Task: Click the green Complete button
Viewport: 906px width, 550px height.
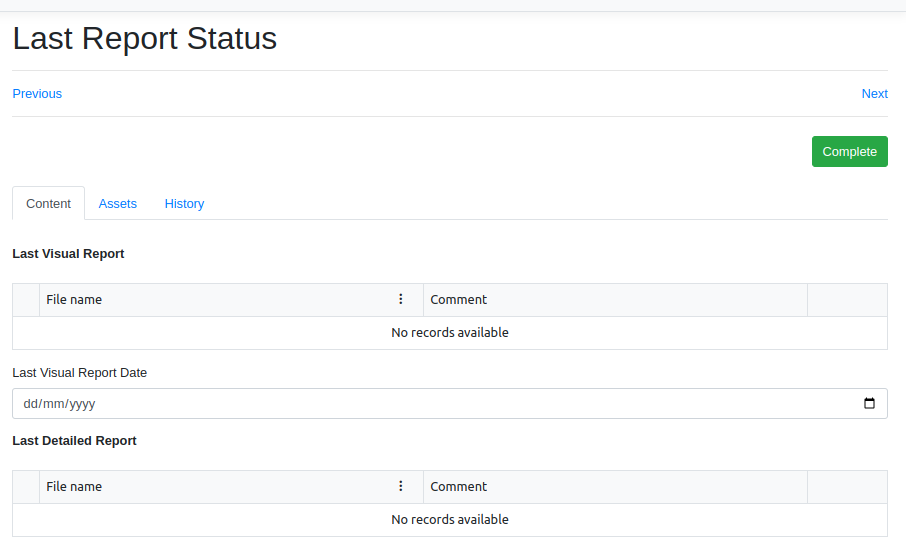Action: 849,152
